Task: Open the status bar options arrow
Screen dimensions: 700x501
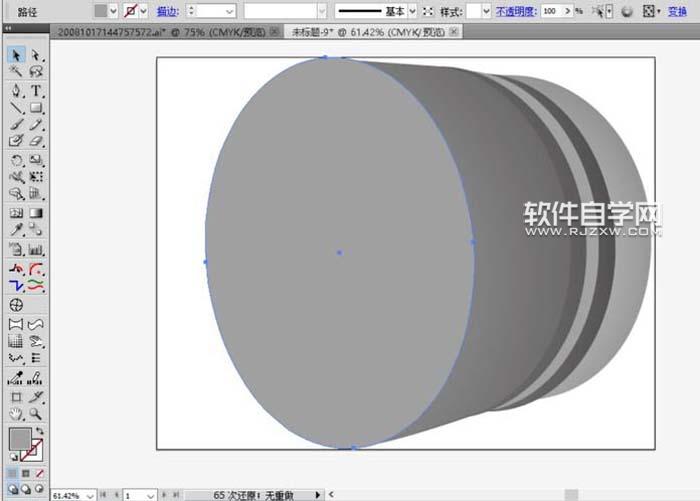Action: click(x=317, y=495)
